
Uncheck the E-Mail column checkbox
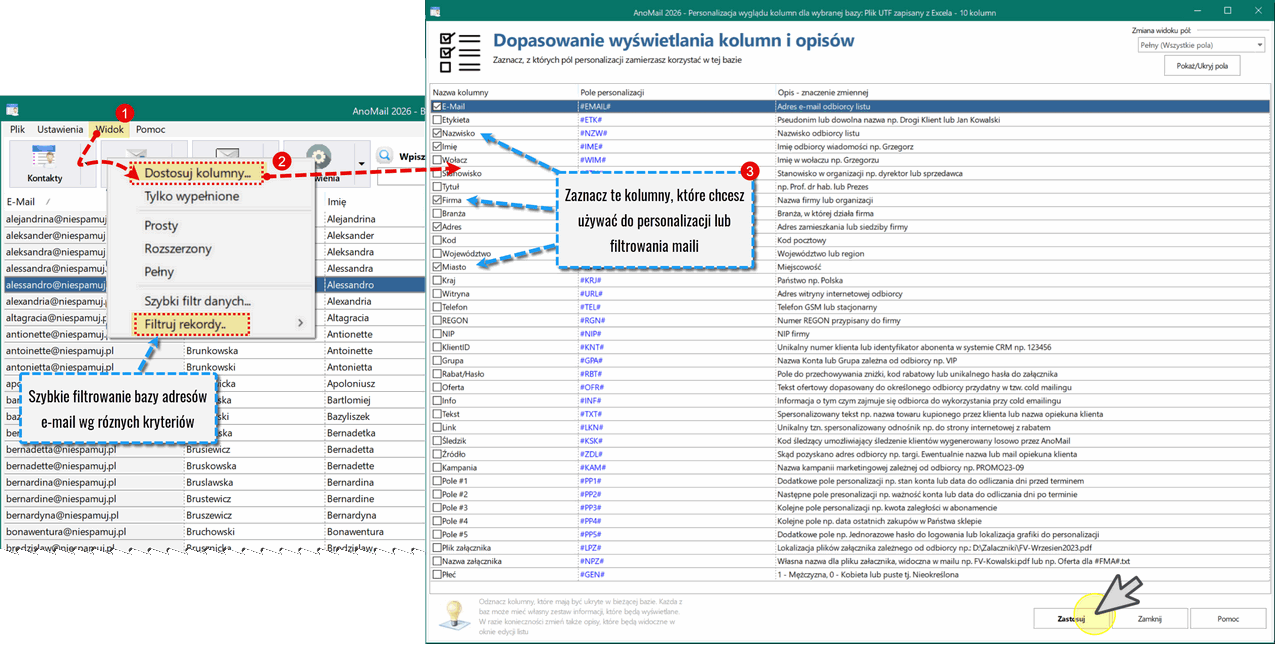[437, 106]
